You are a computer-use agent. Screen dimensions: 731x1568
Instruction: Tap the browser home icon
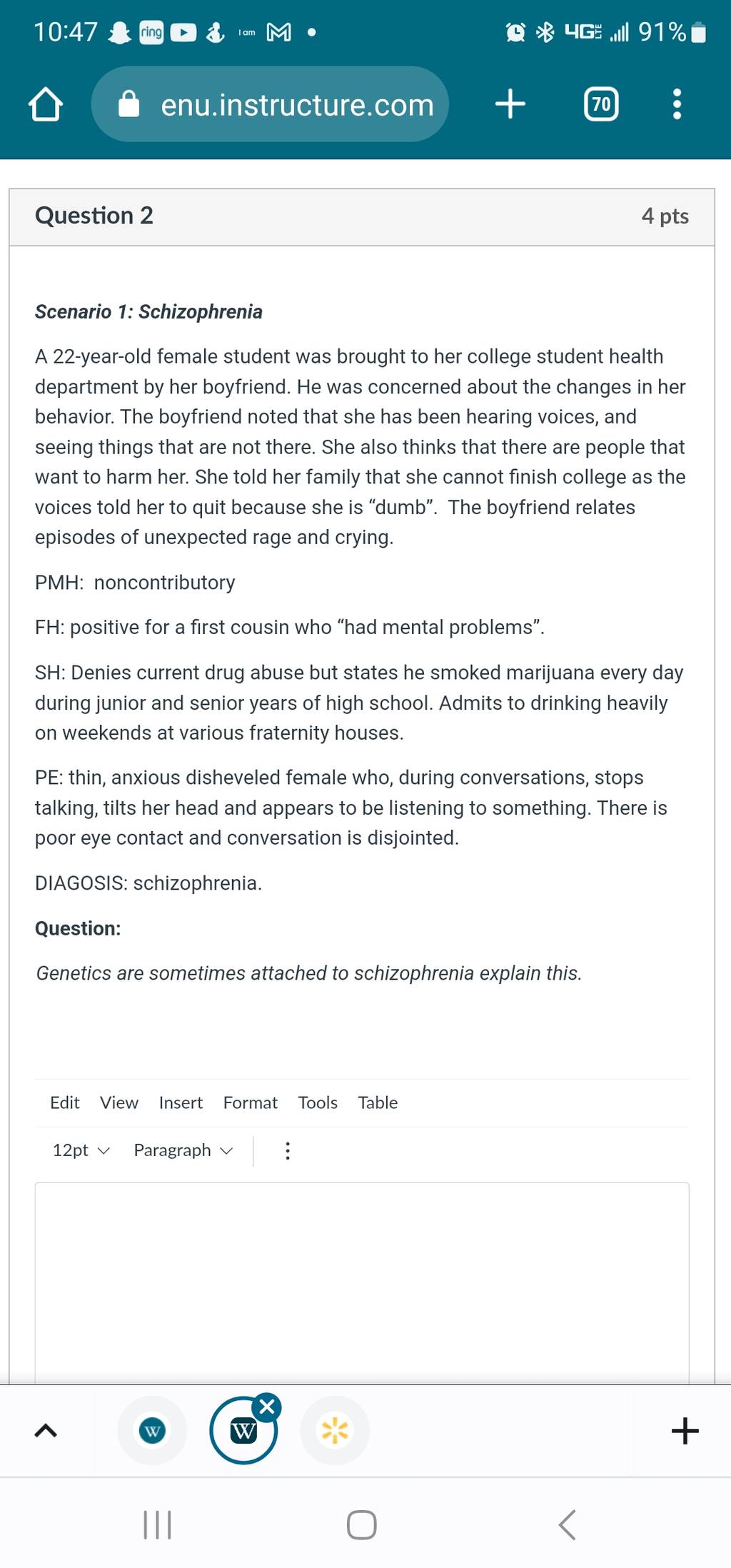click(x=46, y=105)
